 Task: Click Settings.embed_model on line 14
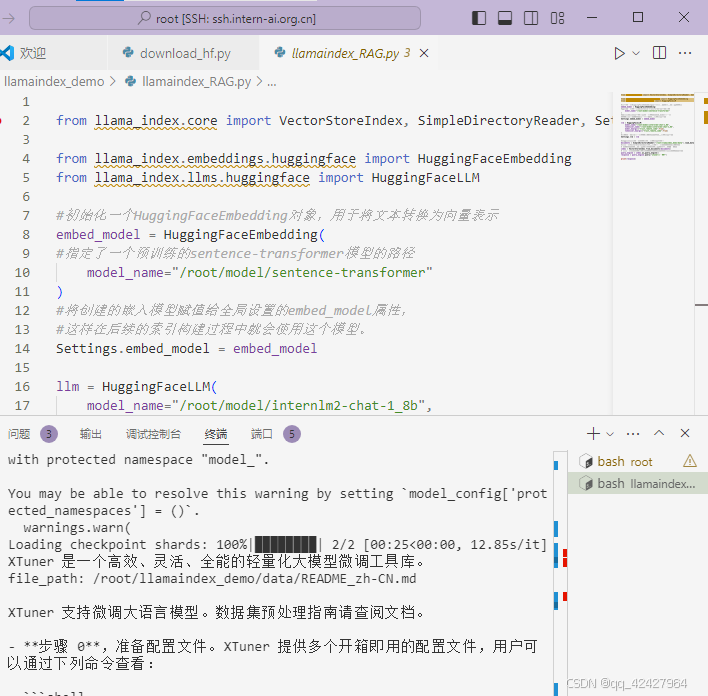point(133,349)
